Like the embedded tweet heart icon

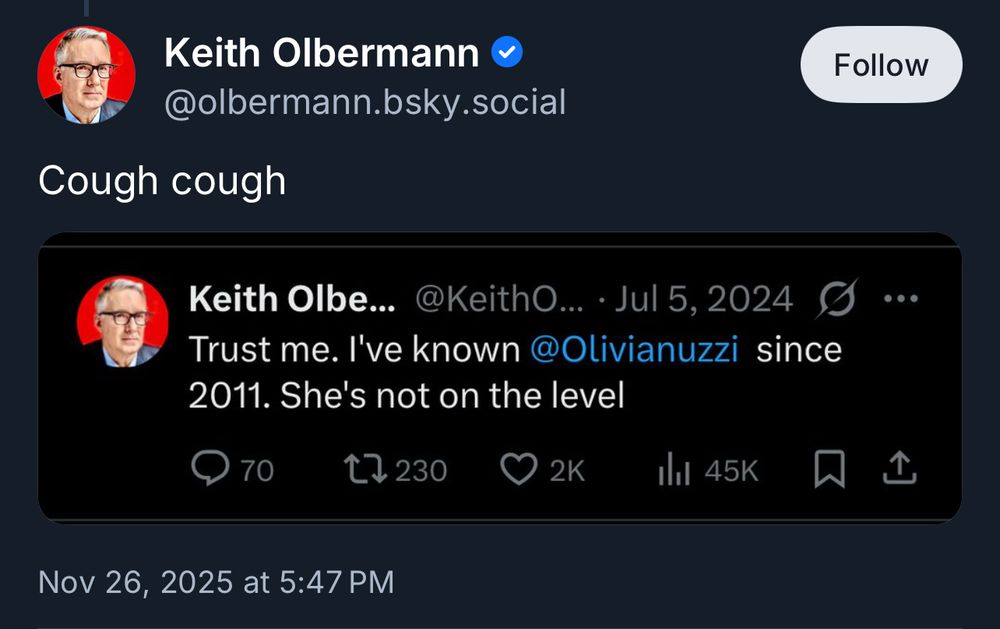pos(518,469)
